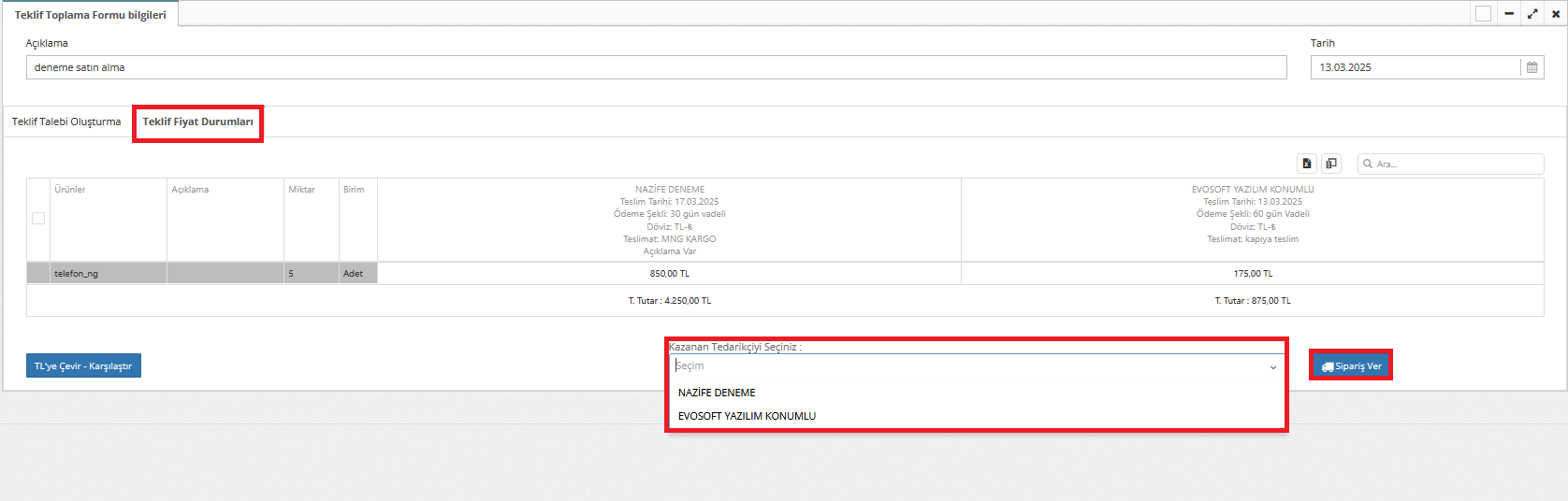
Task: Close the form with the X icon
Action: pos(1556,14)
